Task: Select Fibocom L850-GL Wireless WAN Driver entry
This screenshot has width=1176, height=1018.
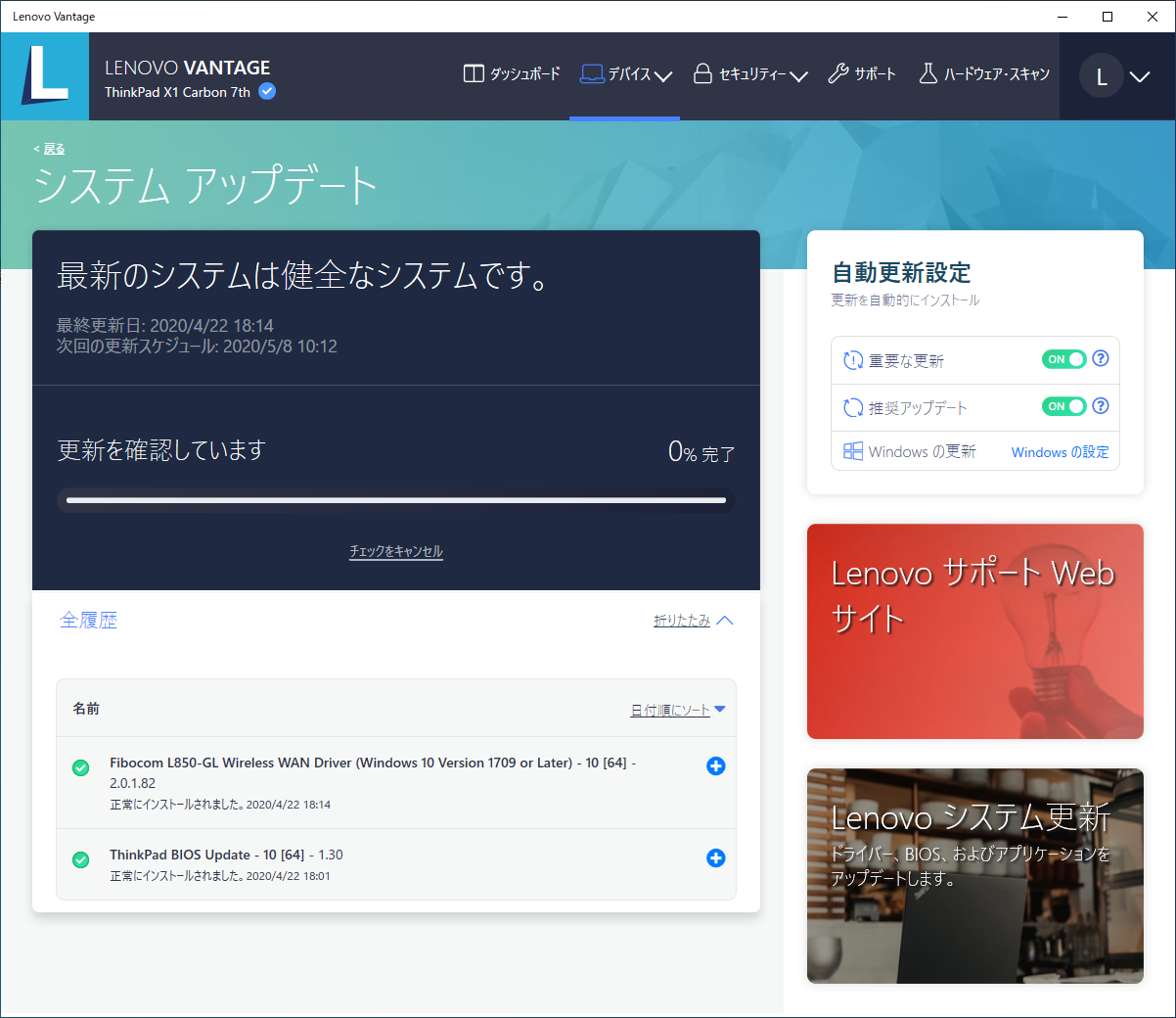Action: click(x=396, y=783)
